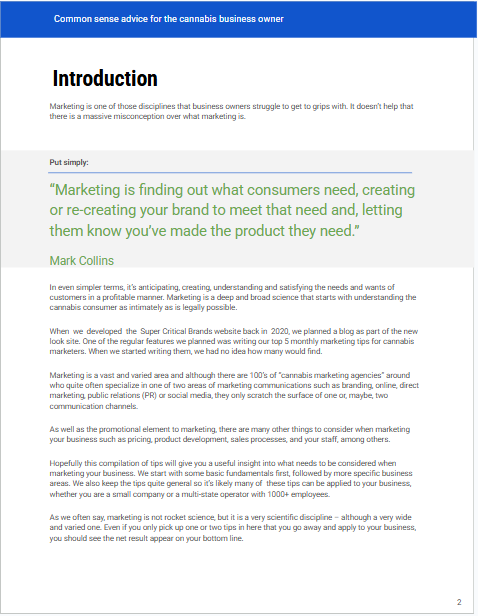The width and height of the screenshot is (478, 616).
Task: Click the 'Hopefully this compilation' paragraph
Action: [x=231, y=478]
